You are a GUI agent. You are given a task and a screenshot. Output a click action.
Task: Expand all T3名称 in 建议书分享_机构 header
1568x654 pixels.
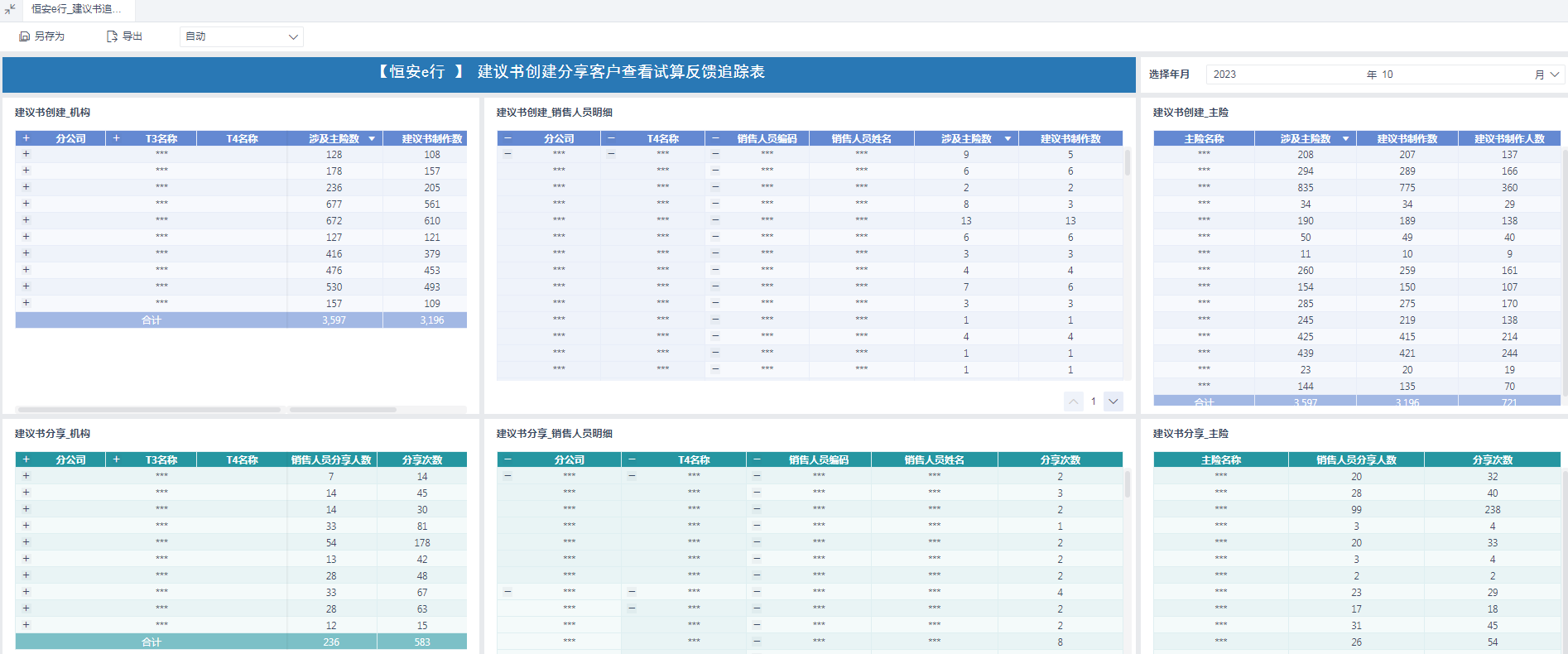(x=117, y=459)
